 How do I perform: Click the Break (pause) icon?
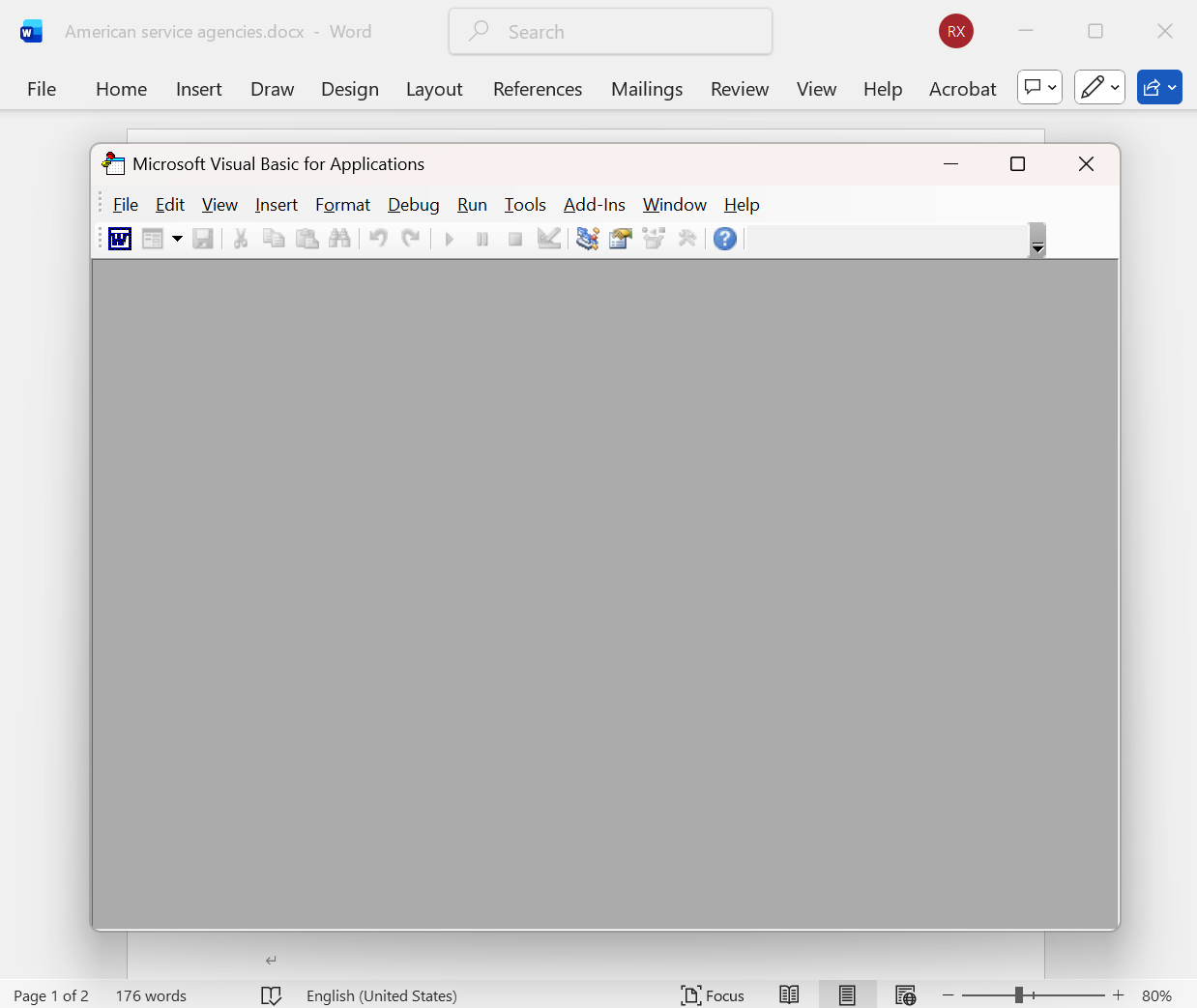[x=482, y=239]
